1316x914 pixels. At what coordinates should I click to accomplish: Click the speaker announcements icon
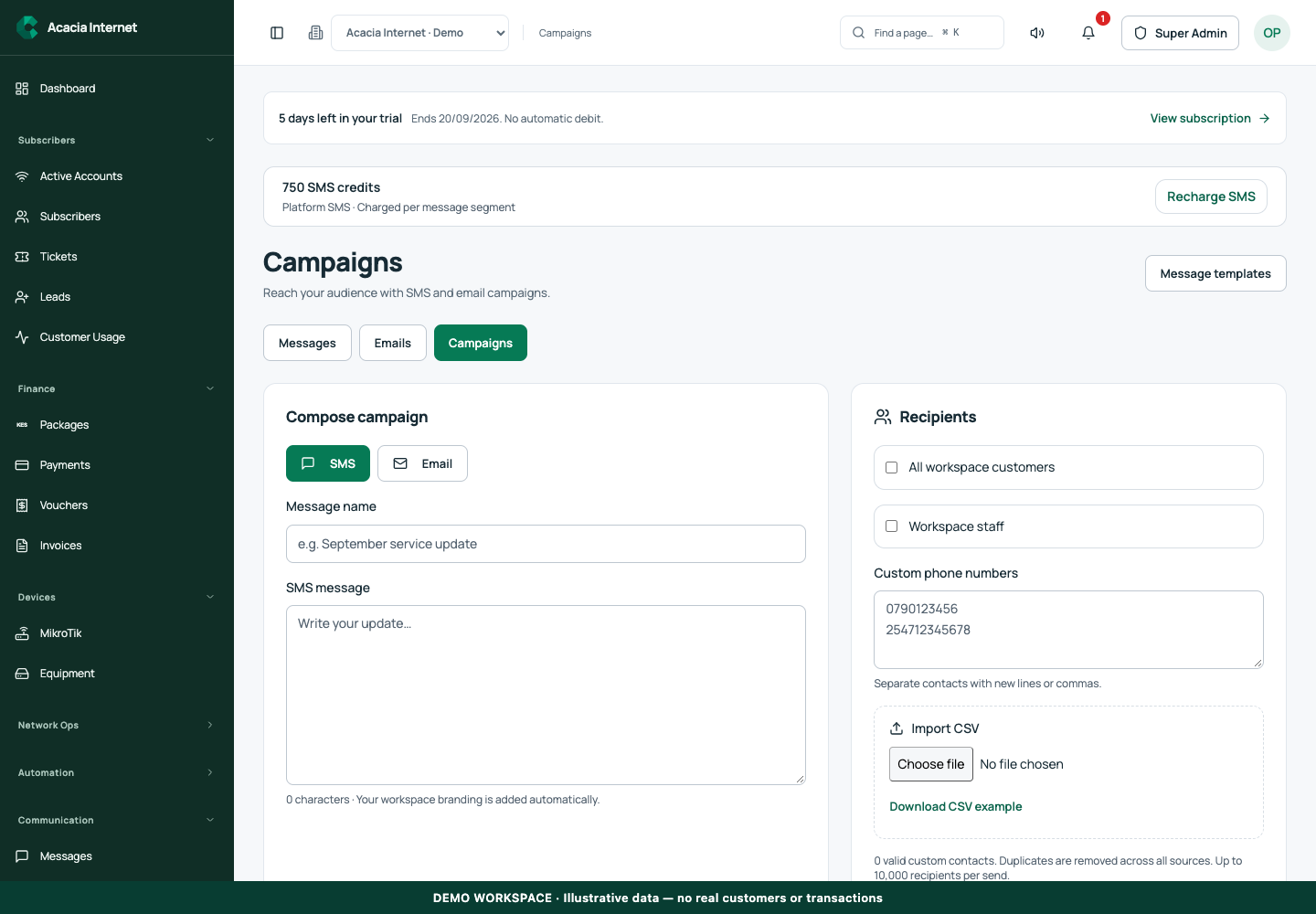1037,33
